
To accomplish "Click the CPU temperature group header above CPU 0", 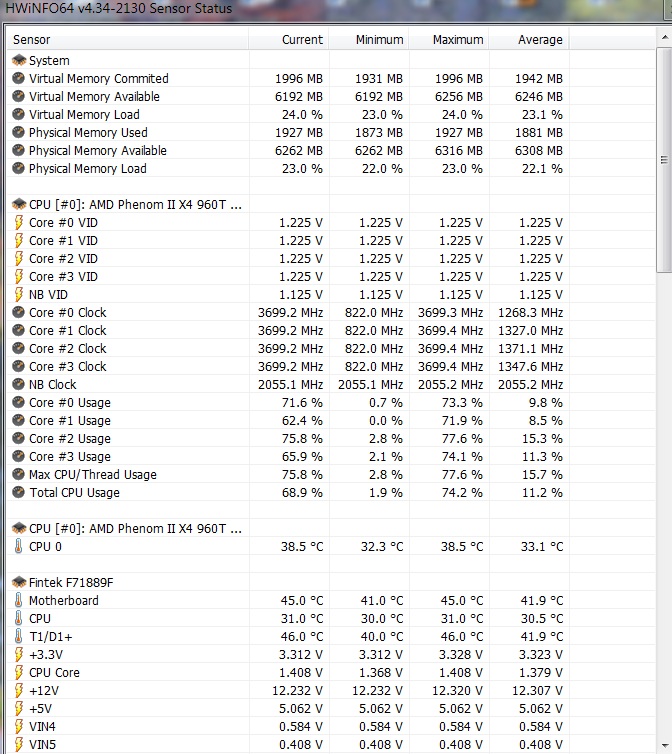I will pyautogui.click(x=135, y=528).
